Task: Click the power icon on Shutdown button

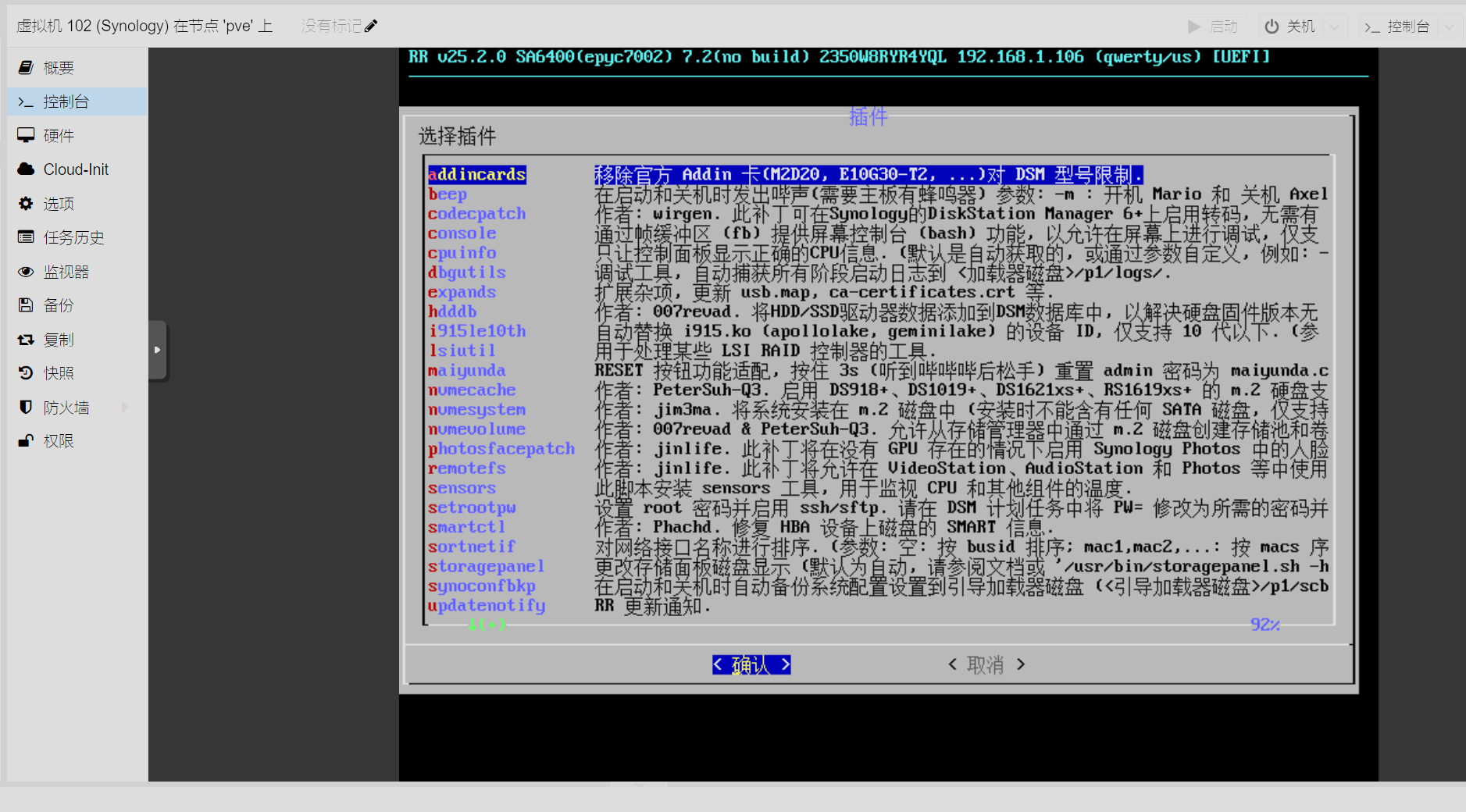Action: (x=1272, y=27)
